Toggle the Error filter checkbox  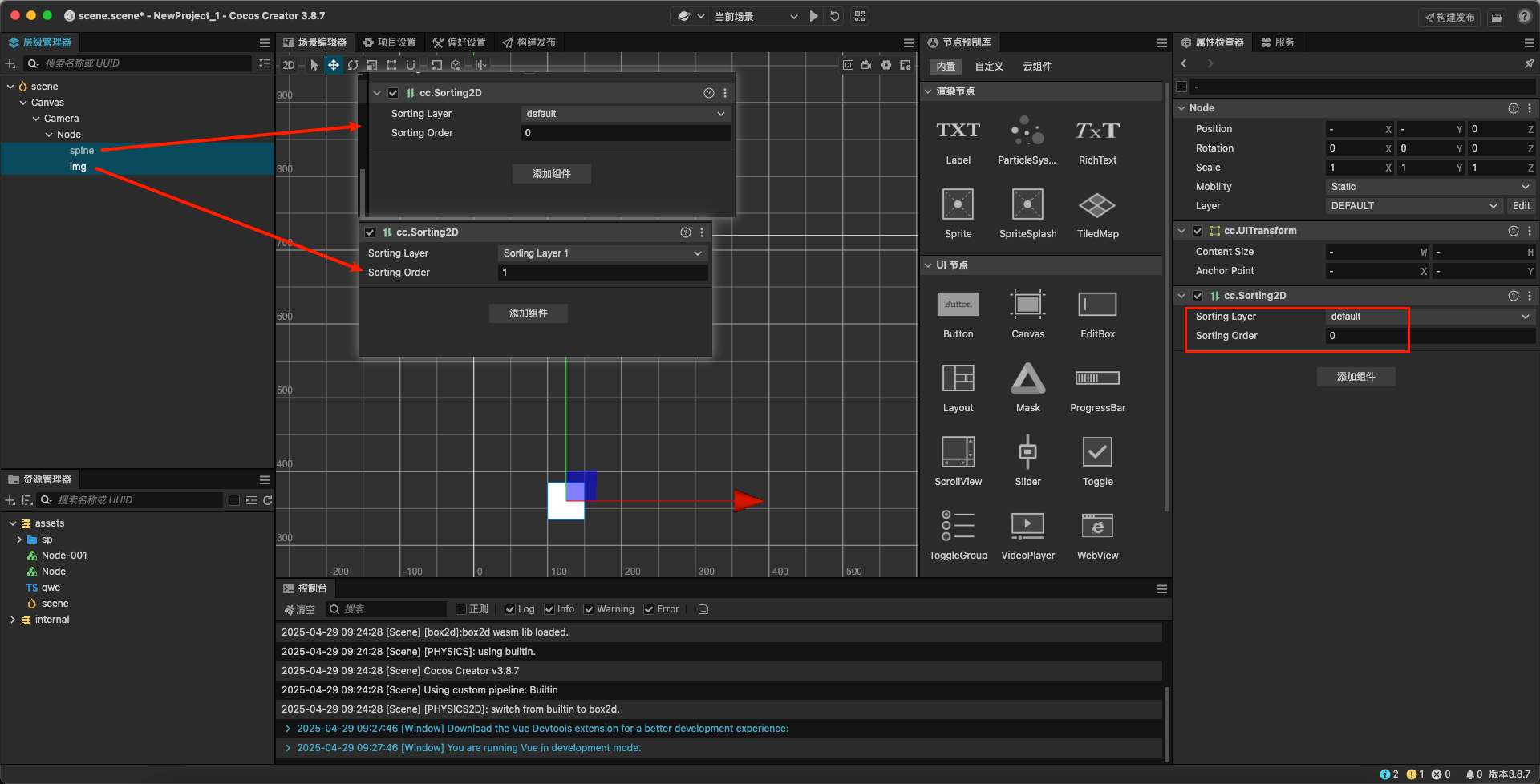pyautogui.click(x=649, y=609)
